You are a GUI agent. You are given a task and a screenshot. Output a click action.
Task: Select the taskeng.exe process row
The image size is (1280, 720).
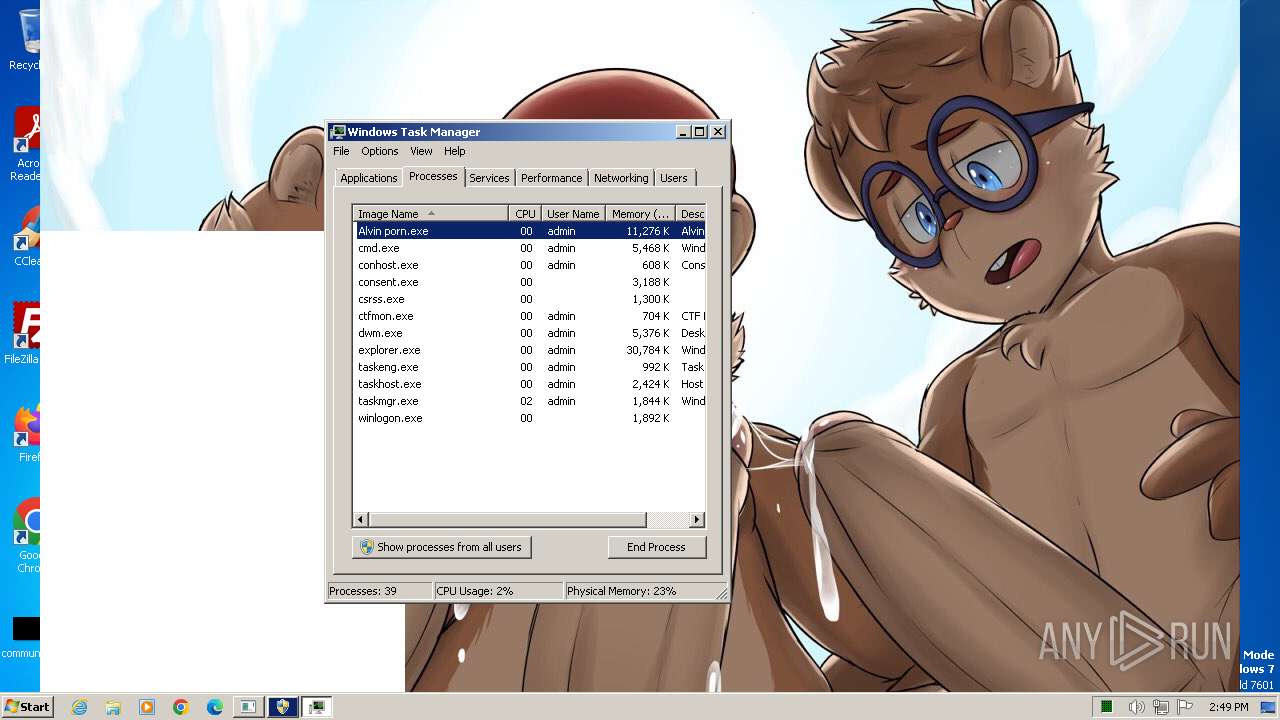pos(529,367)
